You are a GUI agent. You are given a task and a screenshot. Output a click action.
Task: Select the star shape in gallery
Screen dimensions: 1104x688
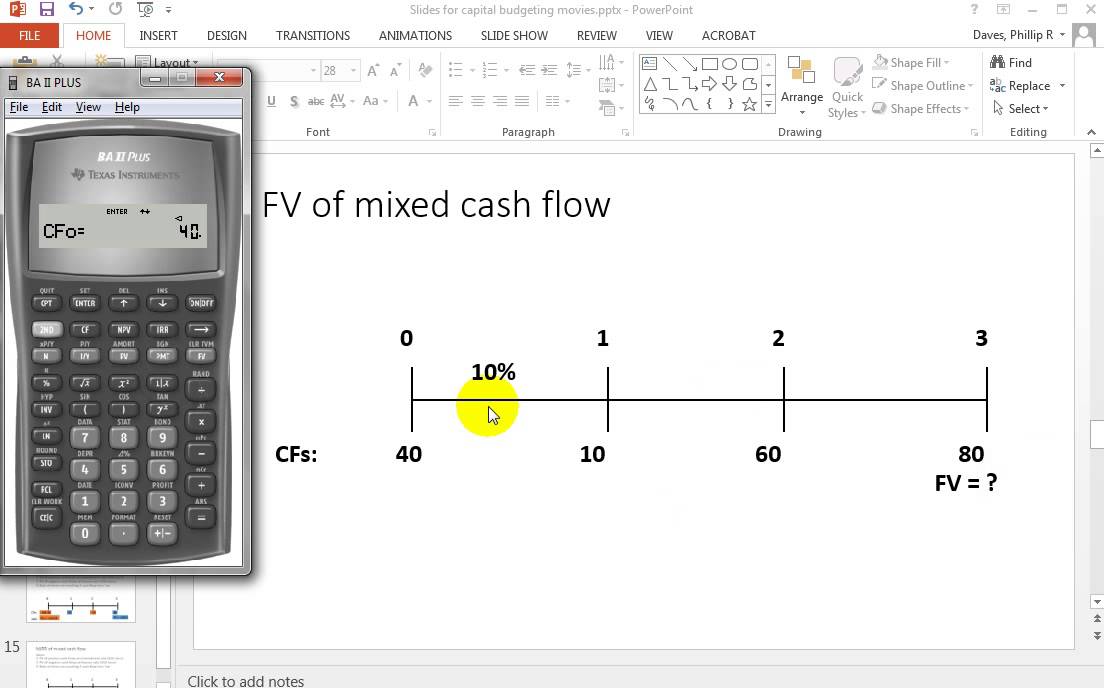(749, 104)
